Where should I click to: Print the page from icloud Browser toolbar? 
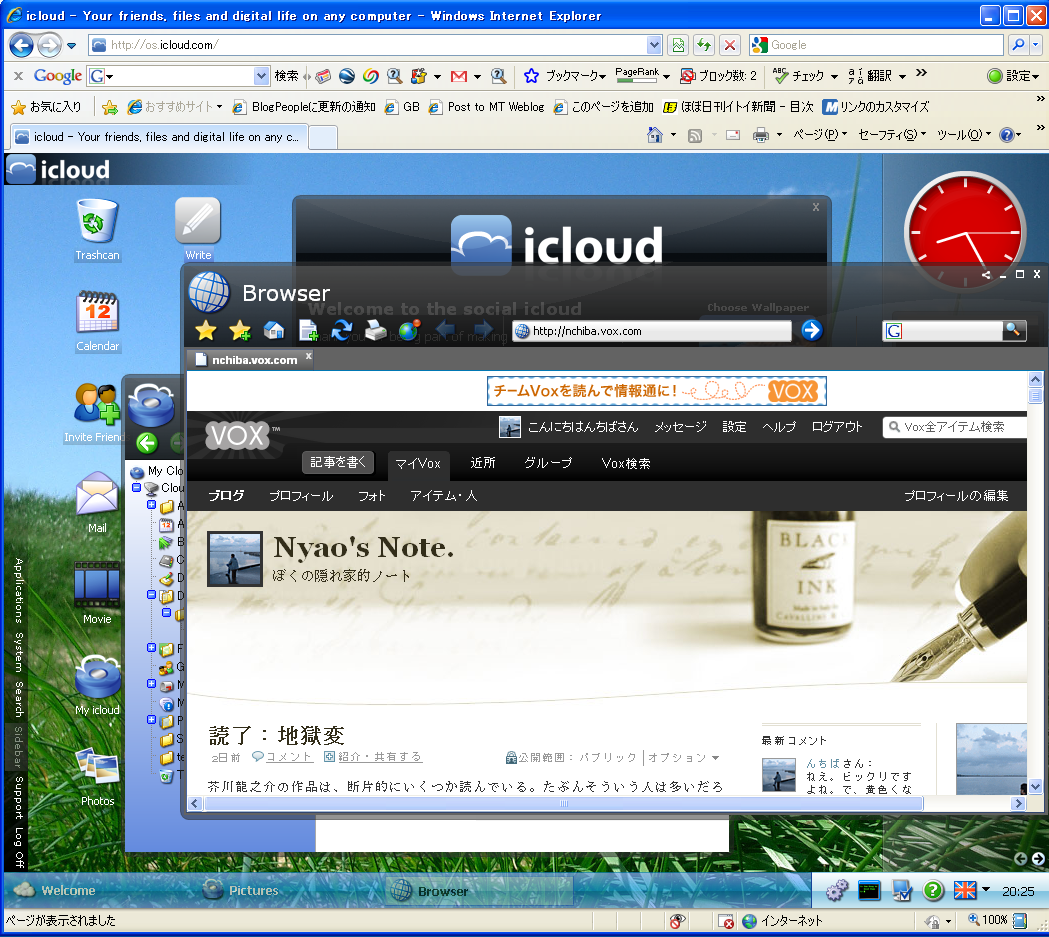tap(376, 330)
